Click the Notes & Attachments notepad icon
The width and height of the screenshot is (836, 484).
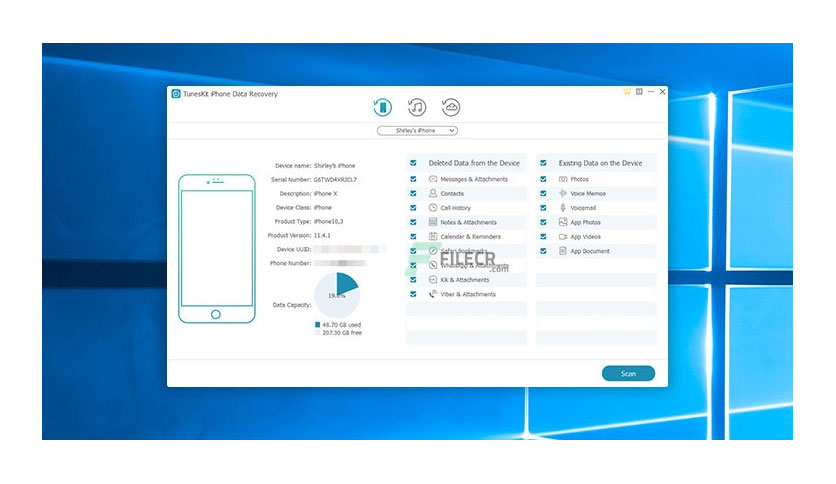[x=433, y=222]
